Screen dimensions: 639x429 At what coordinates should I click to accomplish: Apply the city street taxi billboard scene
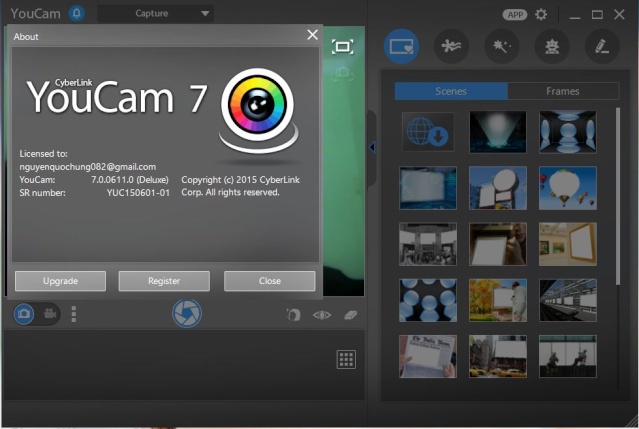(498, 356)
